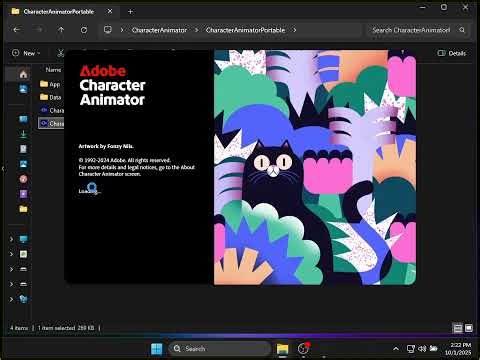Open Pictures in the navigation pane

click(23, 164)
